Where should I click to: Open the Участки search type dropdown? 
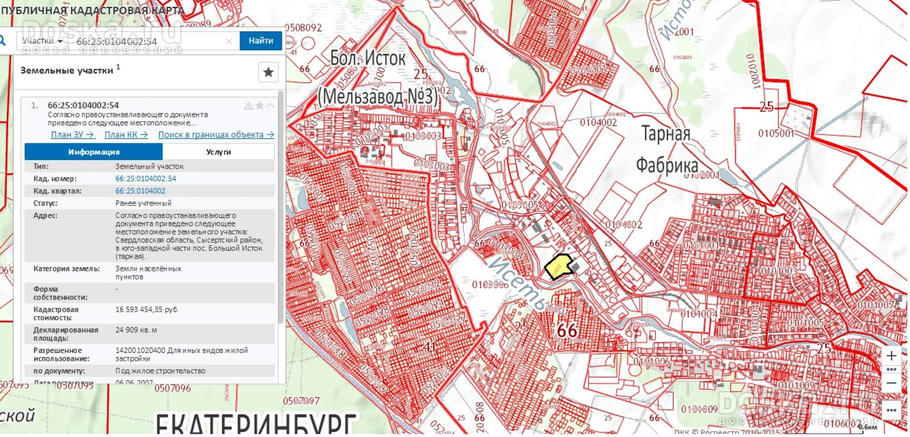click(44, 41)
